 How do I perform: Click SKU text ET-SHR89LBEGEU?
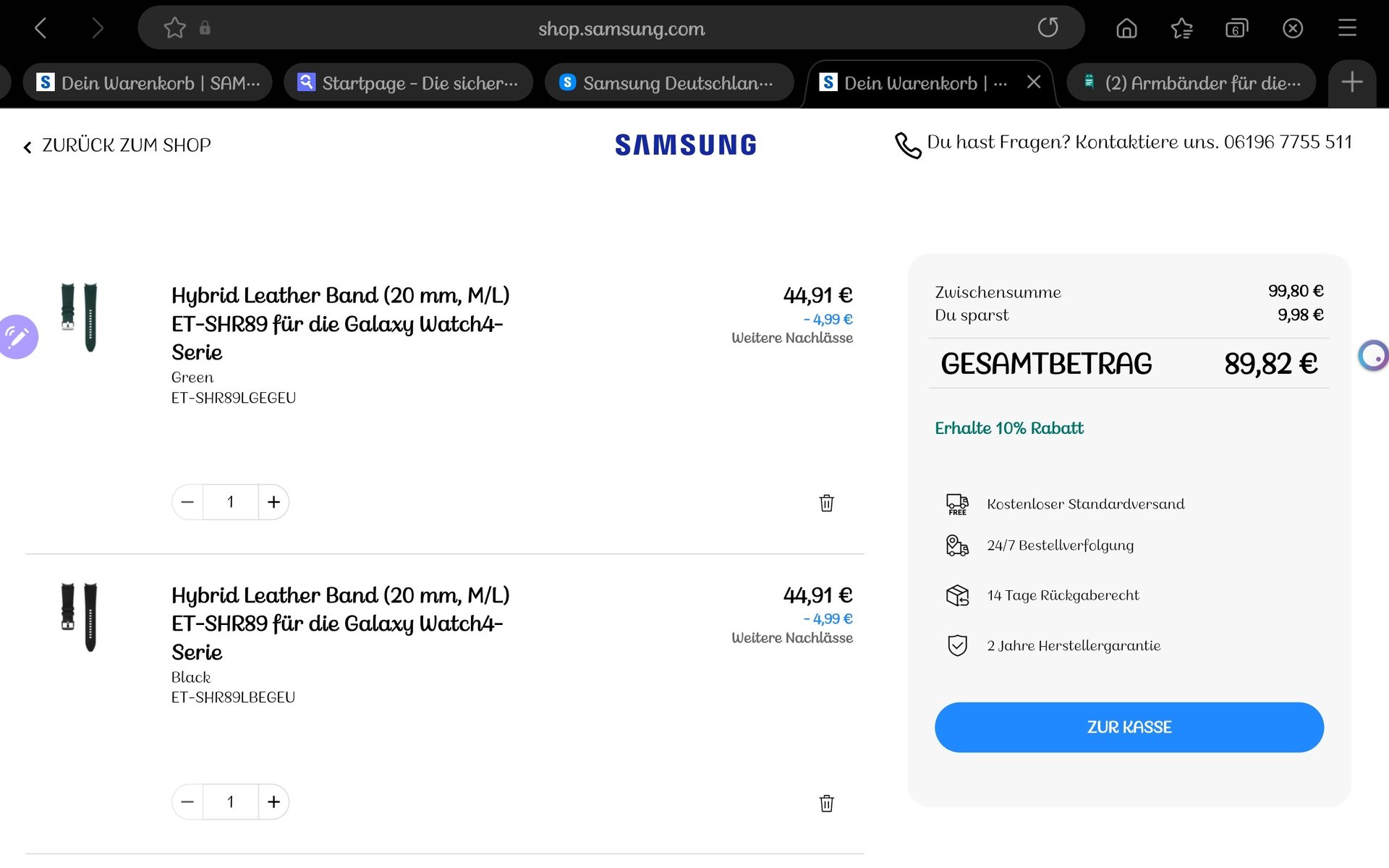point(233,697)
